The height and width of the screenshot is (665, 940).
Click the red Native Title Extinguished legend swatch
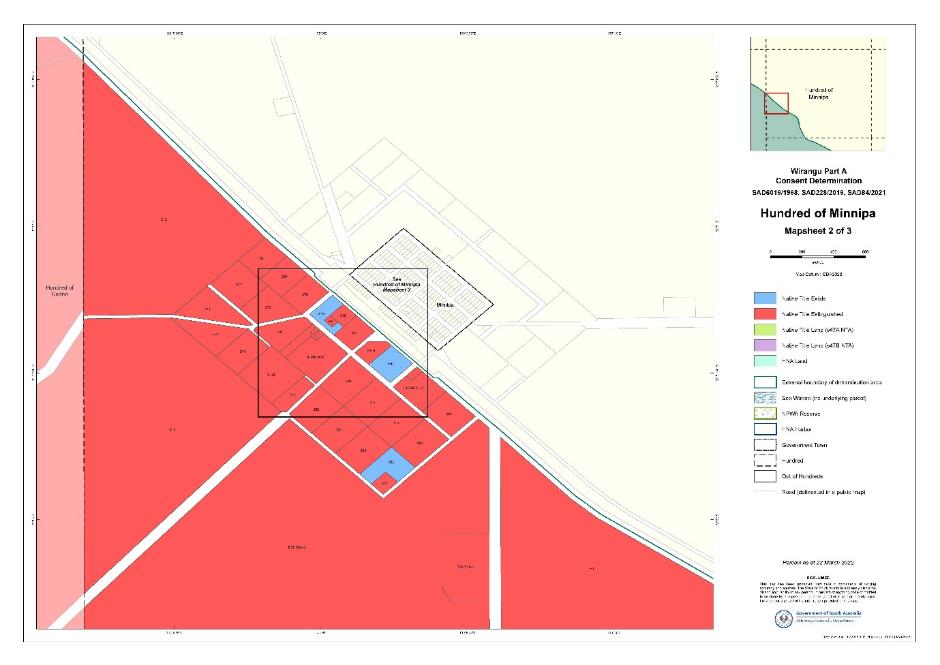pos(765,314)
